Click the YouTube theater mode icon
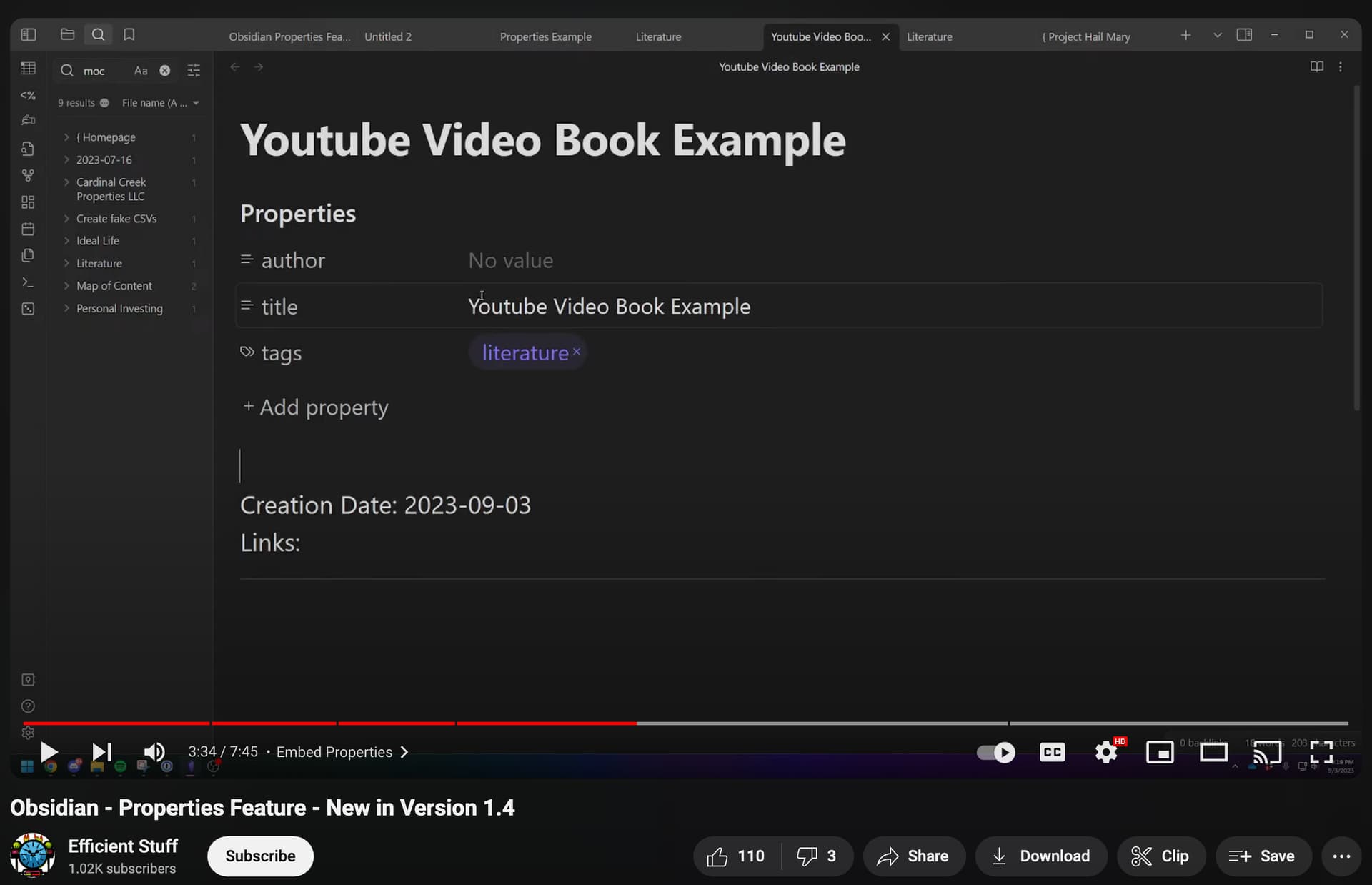Viewport: 1372px width, 885px height. 1213,752
